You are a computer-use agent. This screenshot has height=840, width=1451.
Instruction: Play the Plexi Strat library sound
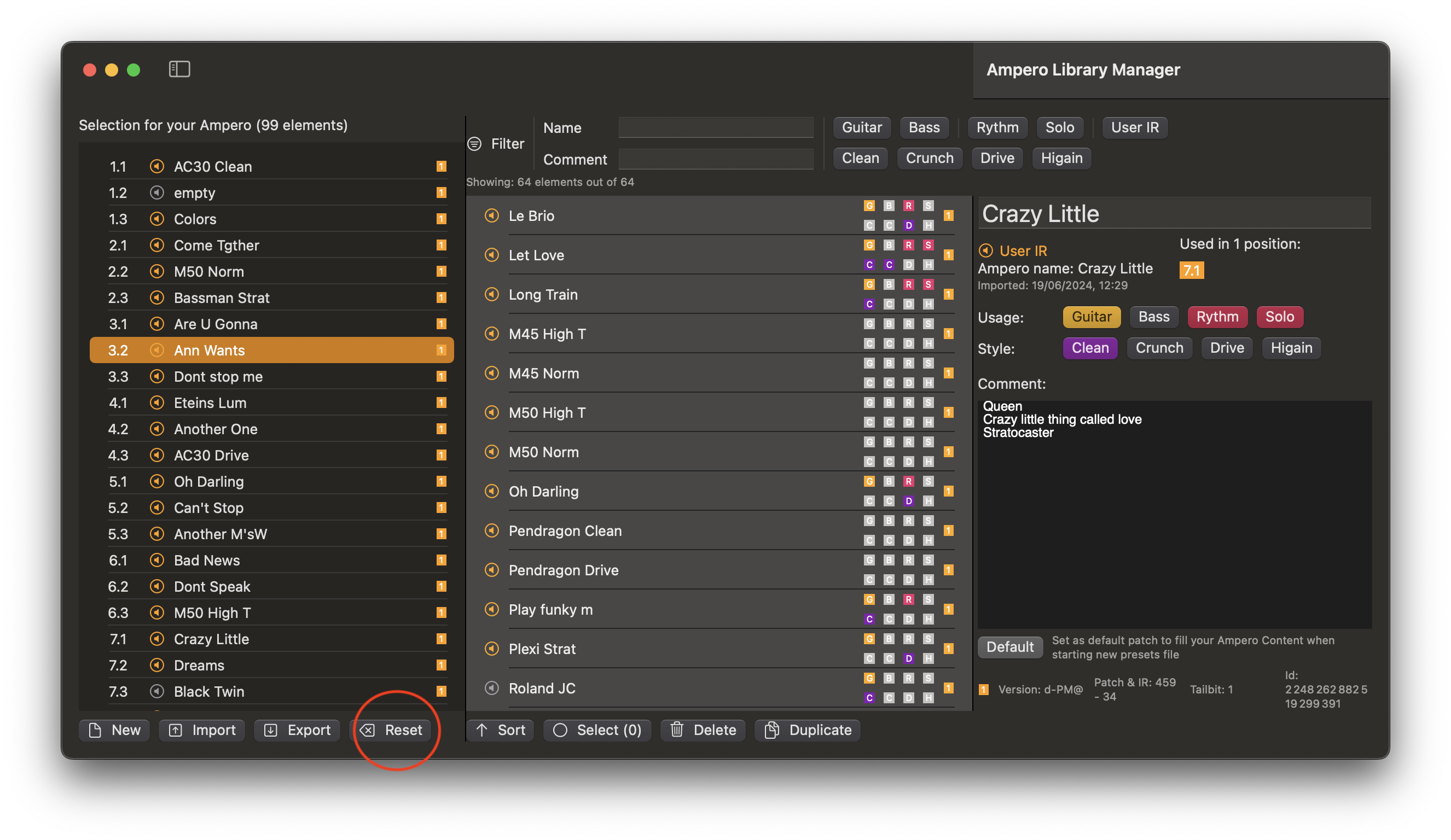pos(492,649)
